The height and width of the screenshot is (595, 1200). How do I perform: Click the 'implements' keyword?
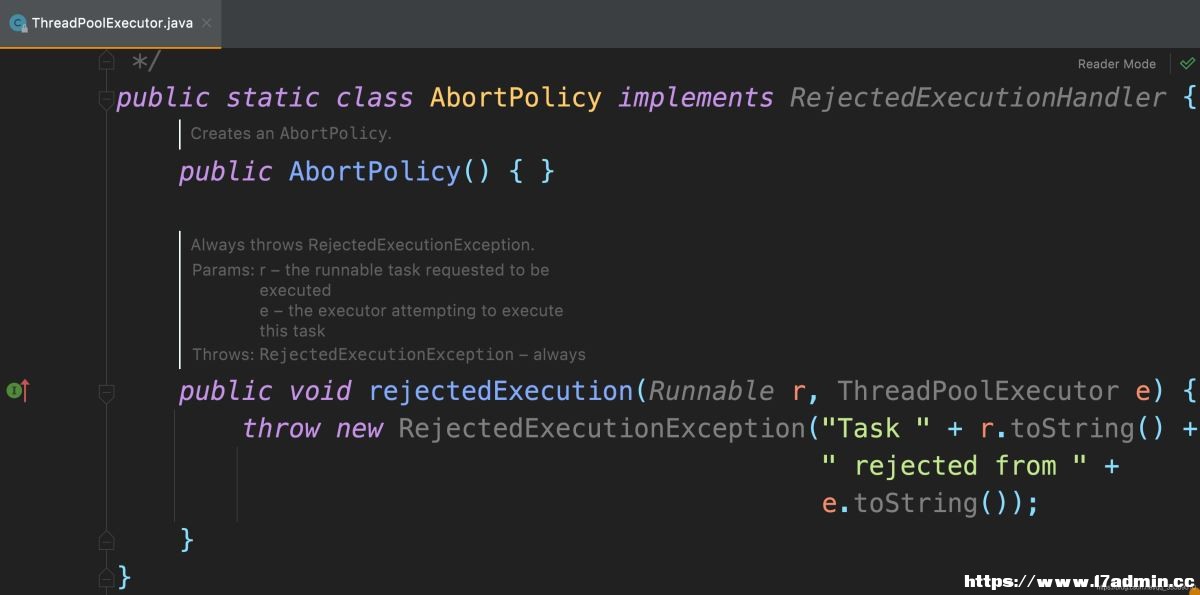[x=696, y=98]
